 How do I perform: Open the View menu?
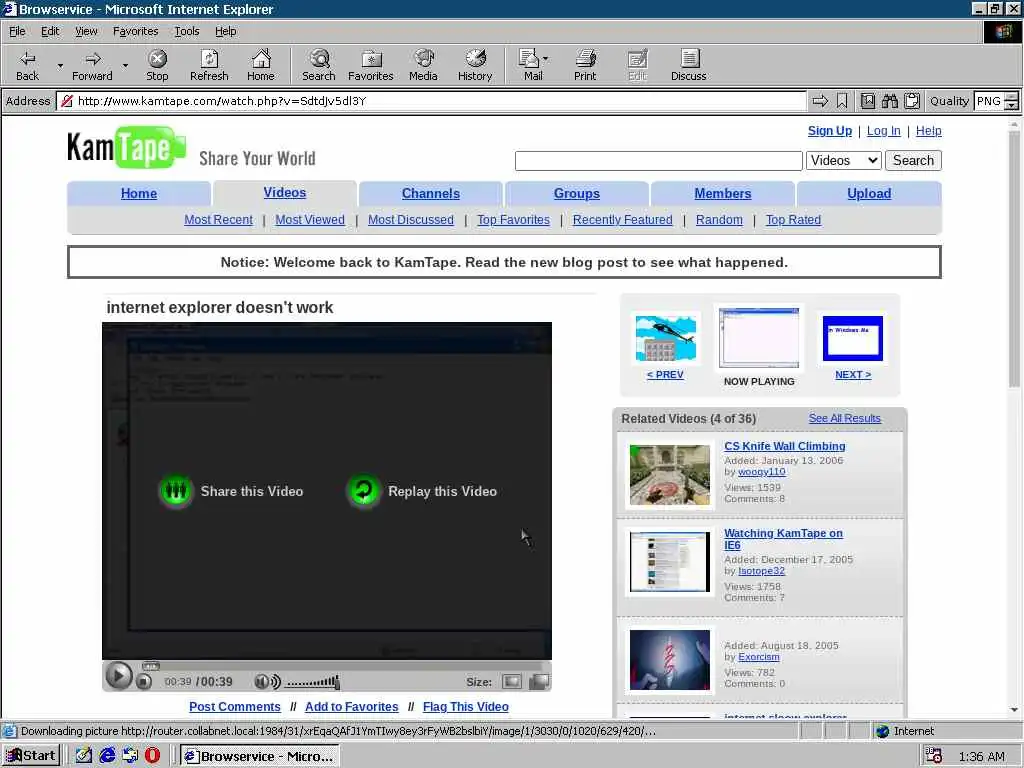click(x=86, y=31)
